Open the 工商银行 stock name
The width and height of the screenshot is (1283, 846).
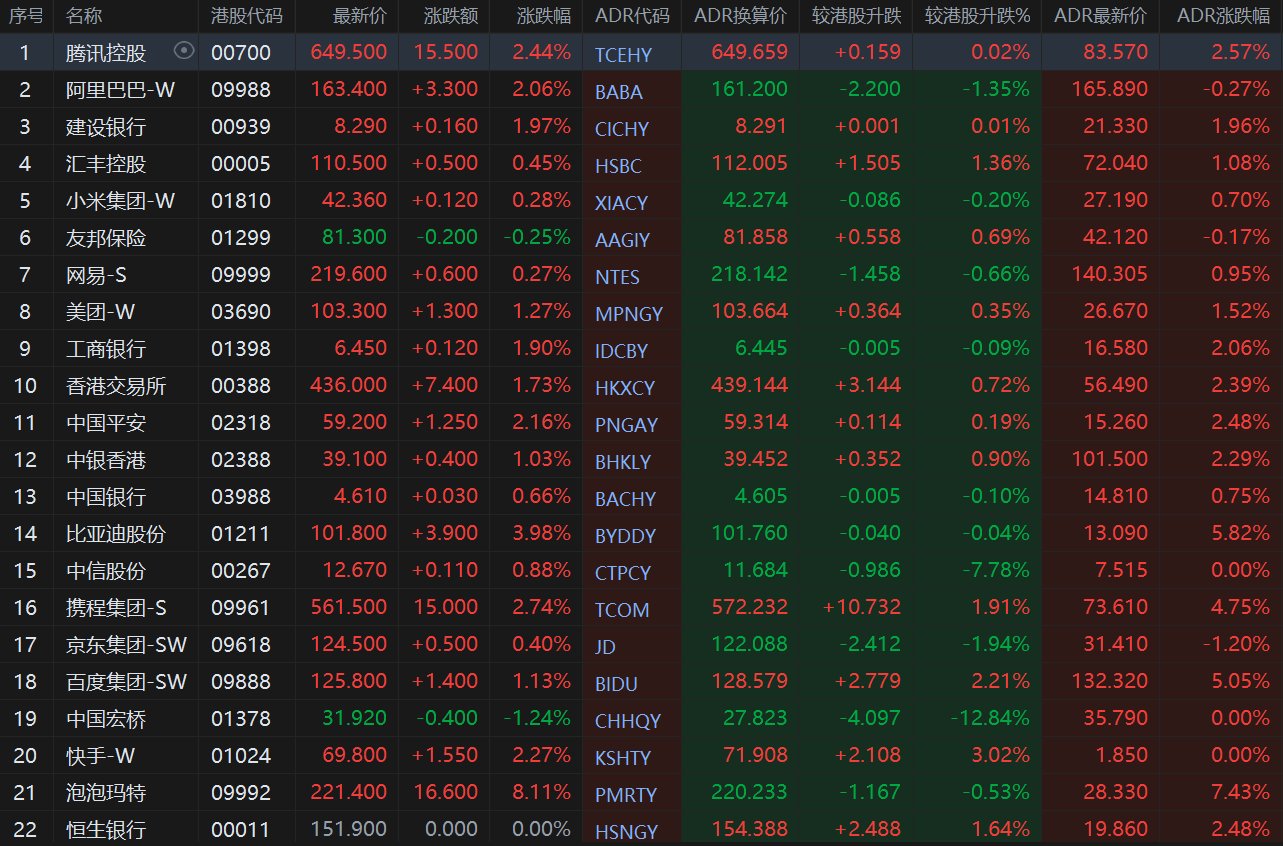[106, 349]
